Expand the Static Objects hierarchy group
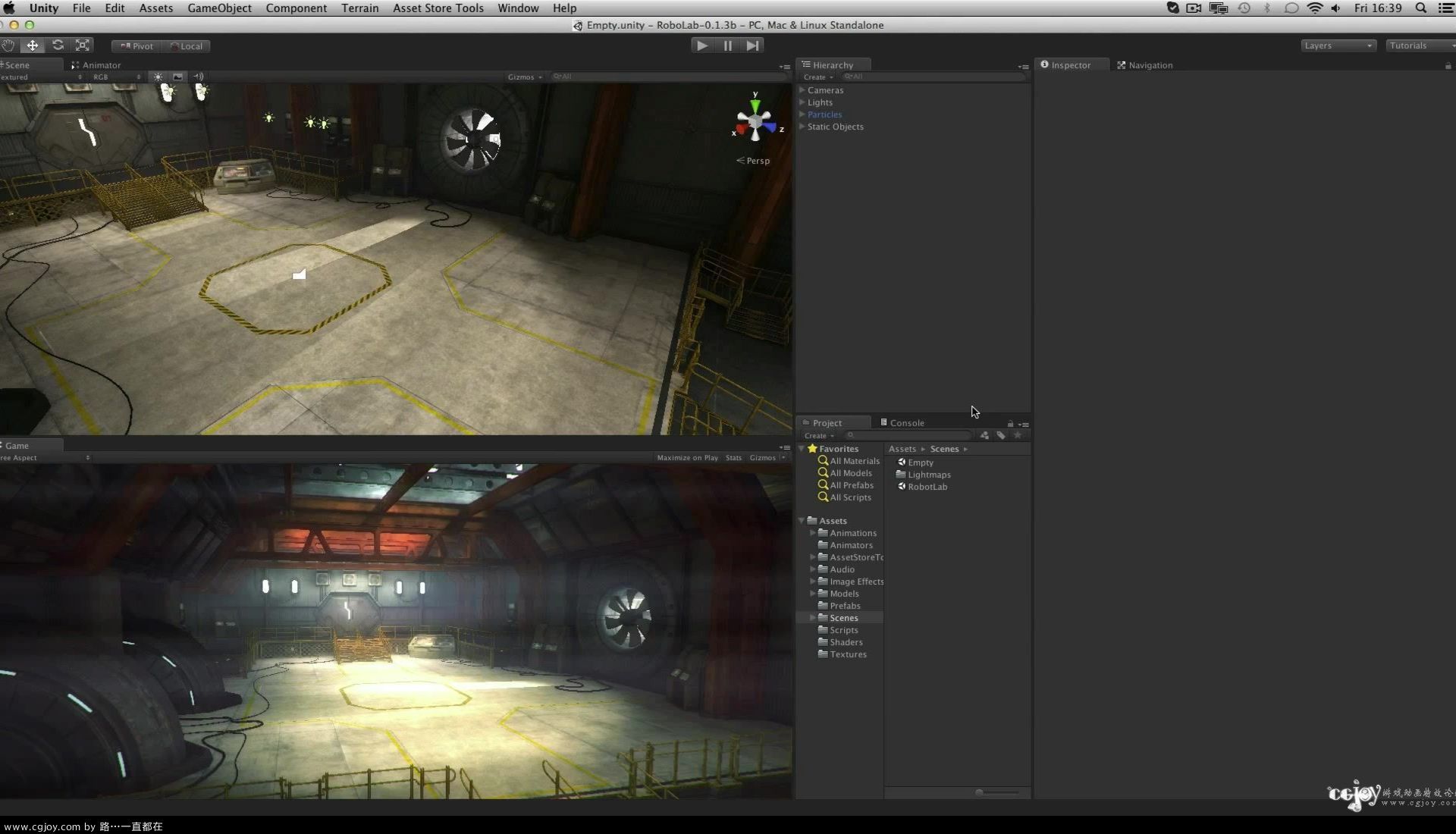The width and height of the screenshot is (1456, 834). click(803, 126)
